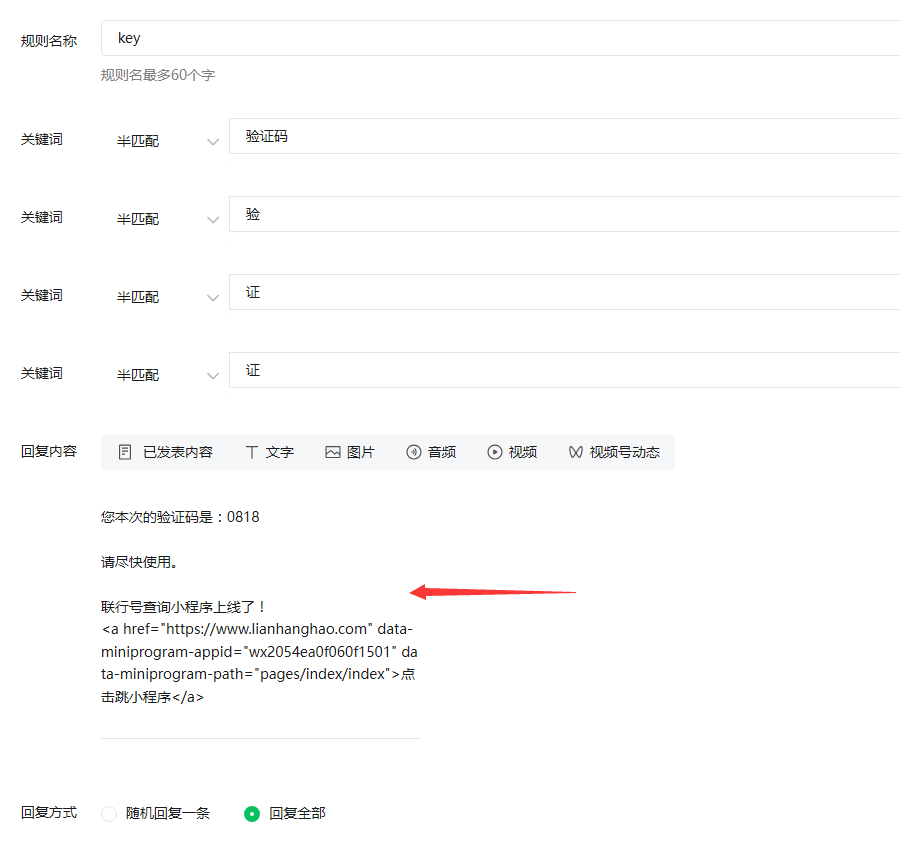
Task: Open match-type dropdown for keyword 验
Action: [x=165, y=219]
